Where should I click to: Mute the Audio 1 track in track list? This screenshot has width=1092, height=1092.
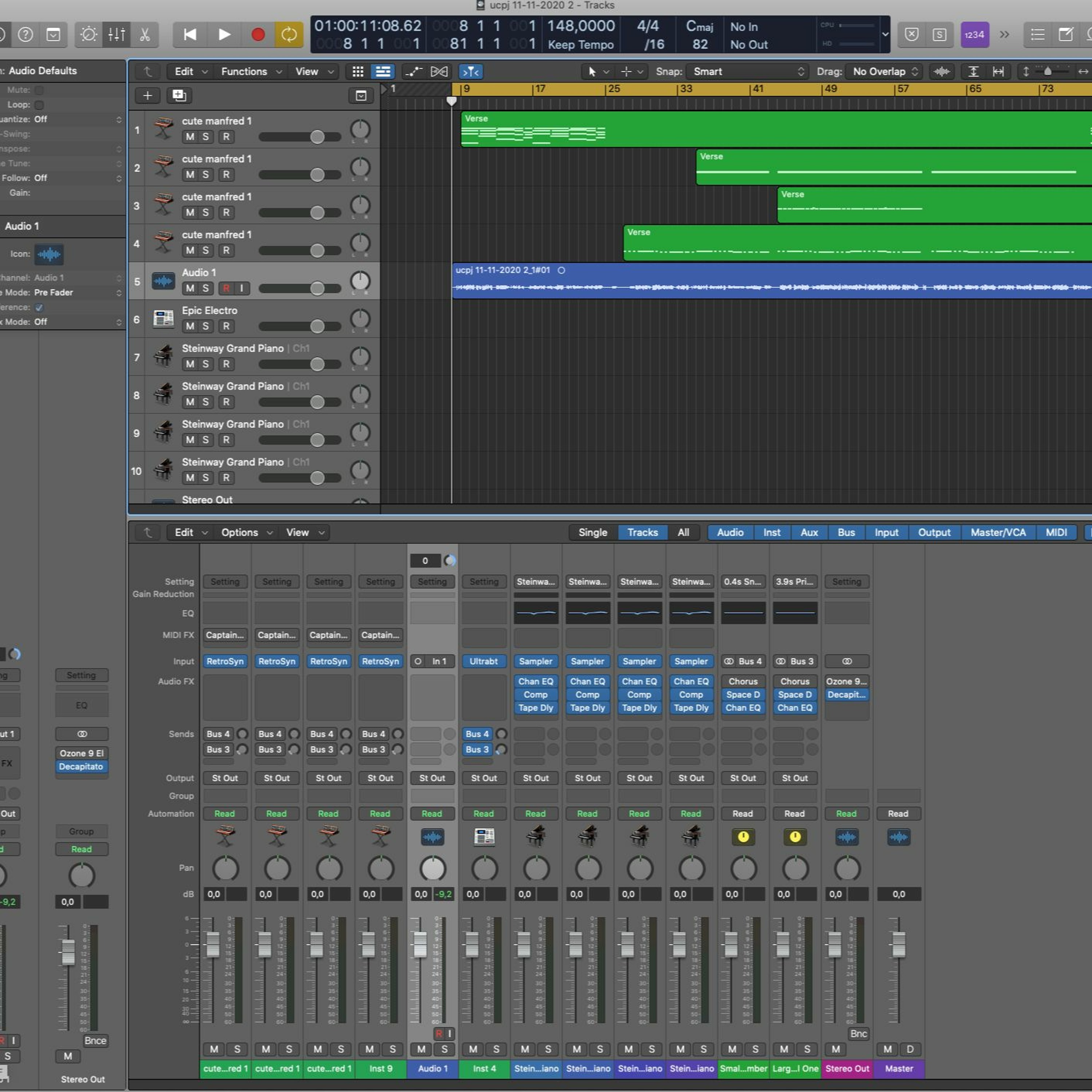coord(190,288)
